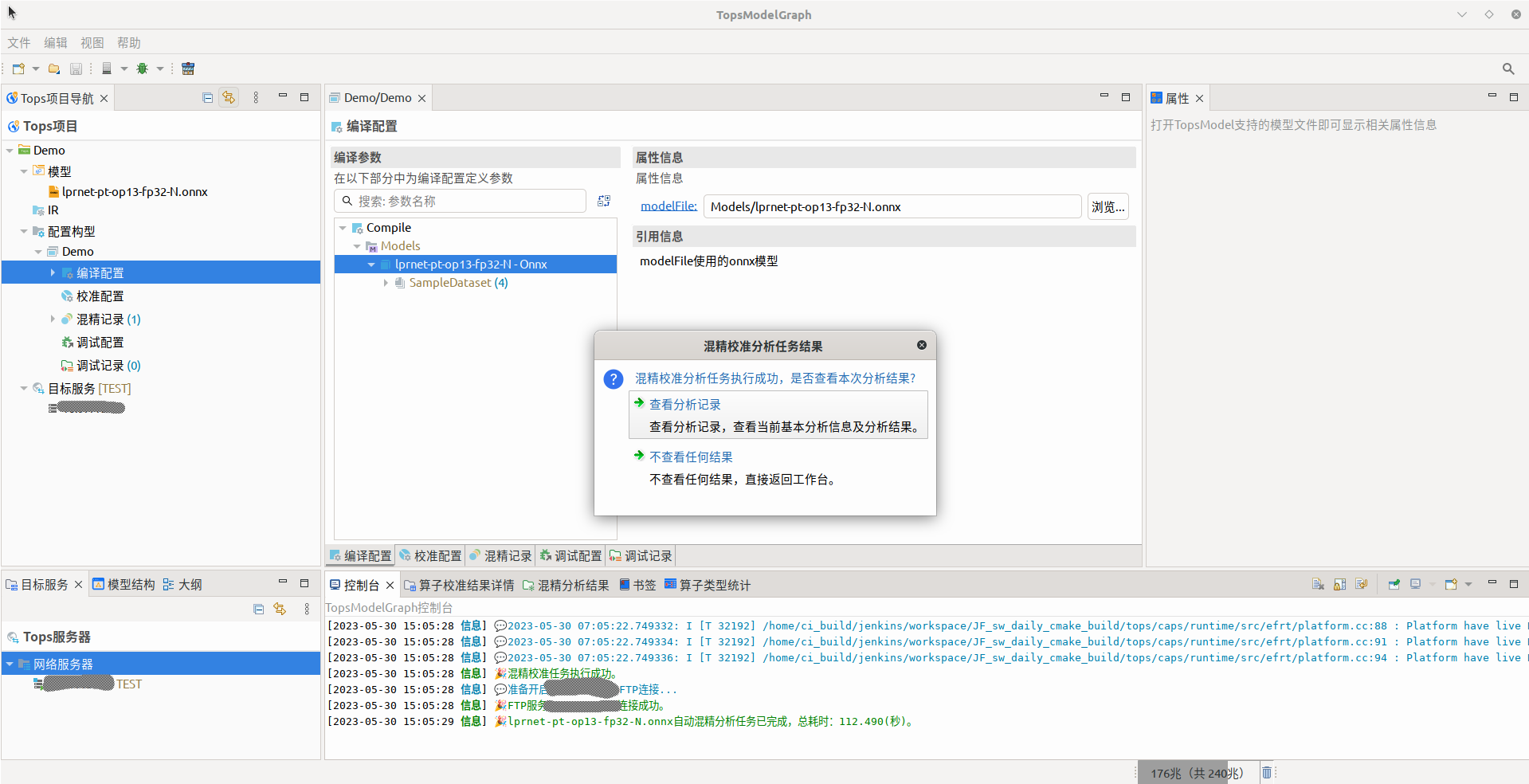Toggle console Scroll Lock icon
Image resolution: width=1529 pixels, height=784 pixels.
[x=1340, y=584]
